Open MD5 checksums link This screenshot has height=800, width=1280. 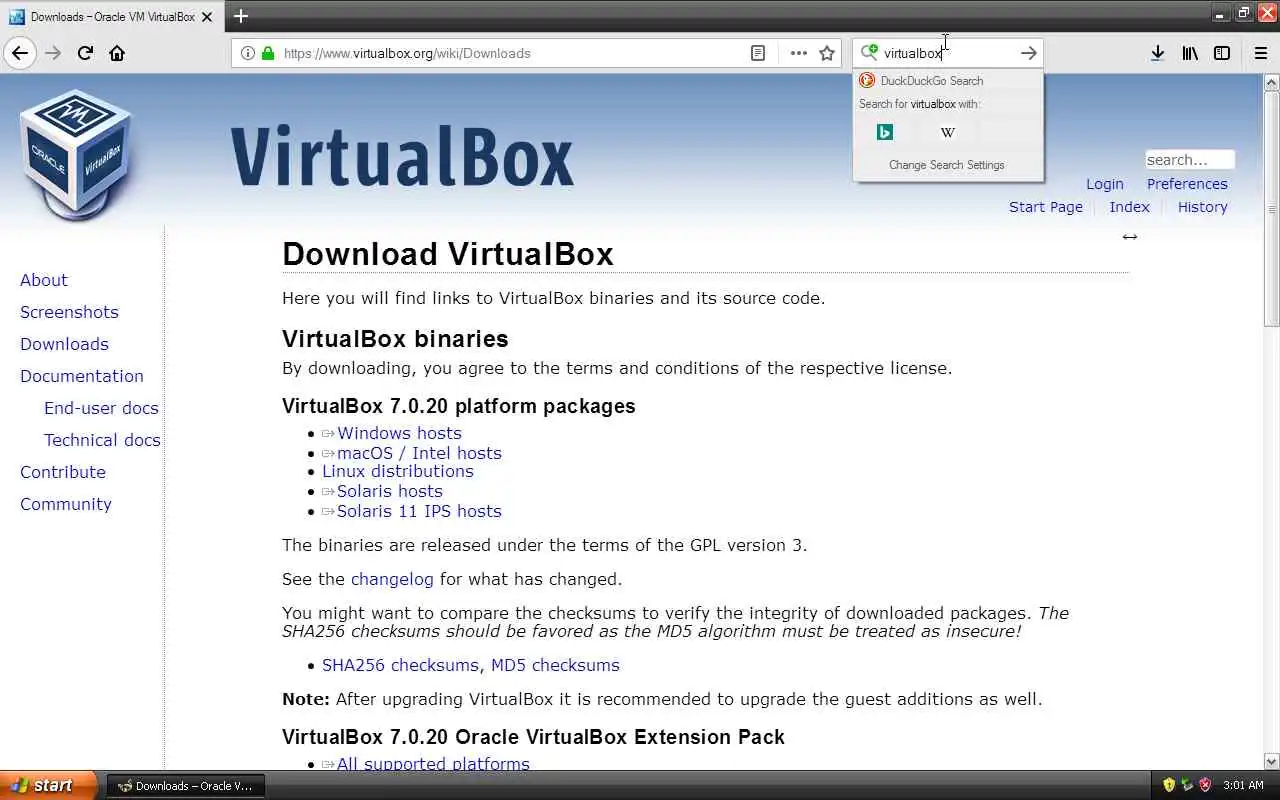555,665
